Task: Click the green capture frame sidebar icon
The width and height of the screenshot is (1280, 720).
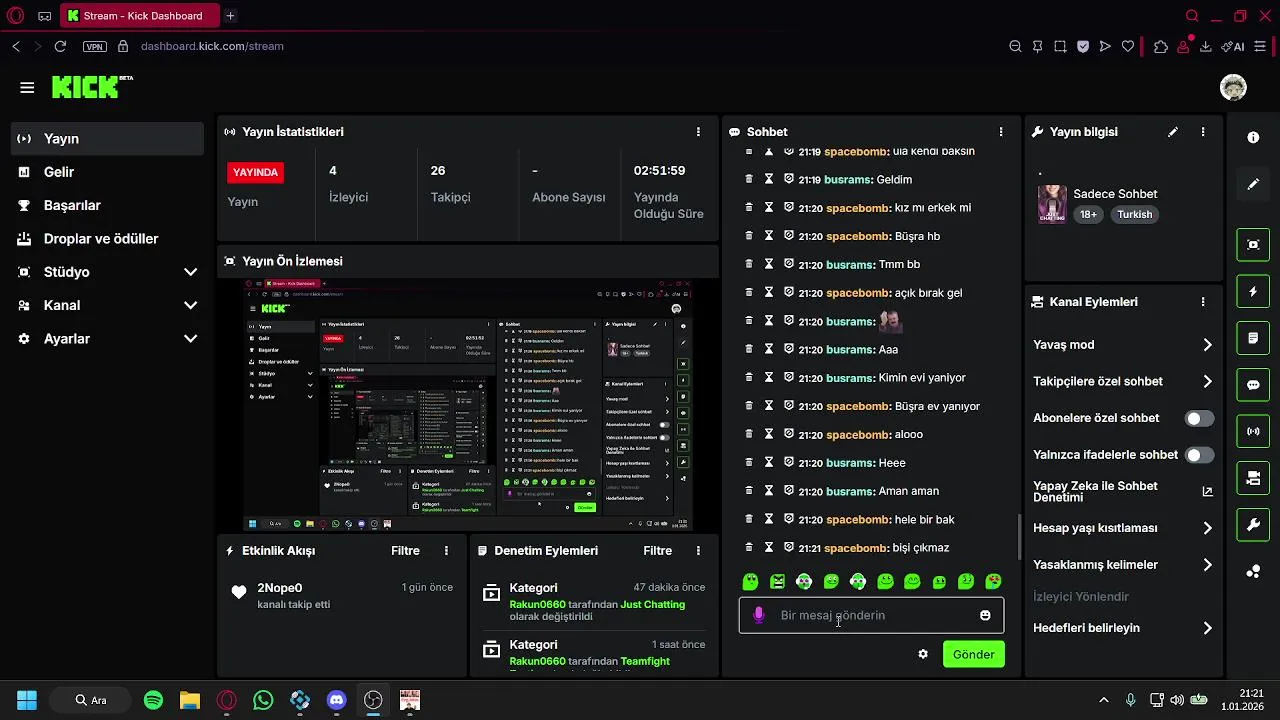Action: 1253,245
